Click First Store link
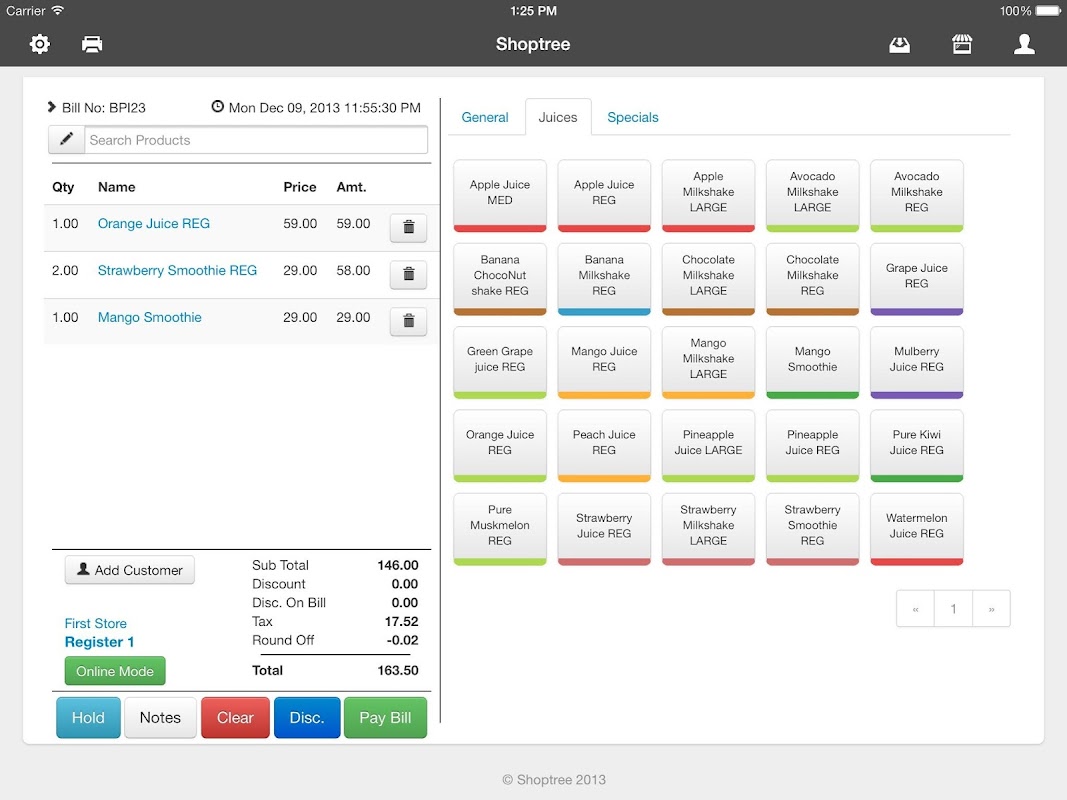 pyautogui.click(x=96, y=623)
